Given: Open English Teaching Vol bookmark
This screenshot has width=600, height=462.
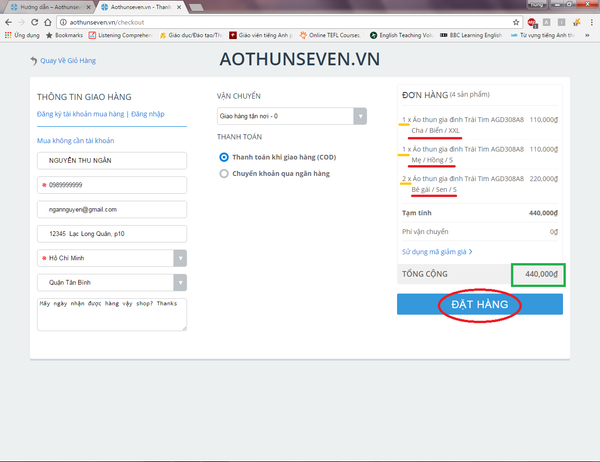Looking at the screenshot, I should [x=401, y=35].
